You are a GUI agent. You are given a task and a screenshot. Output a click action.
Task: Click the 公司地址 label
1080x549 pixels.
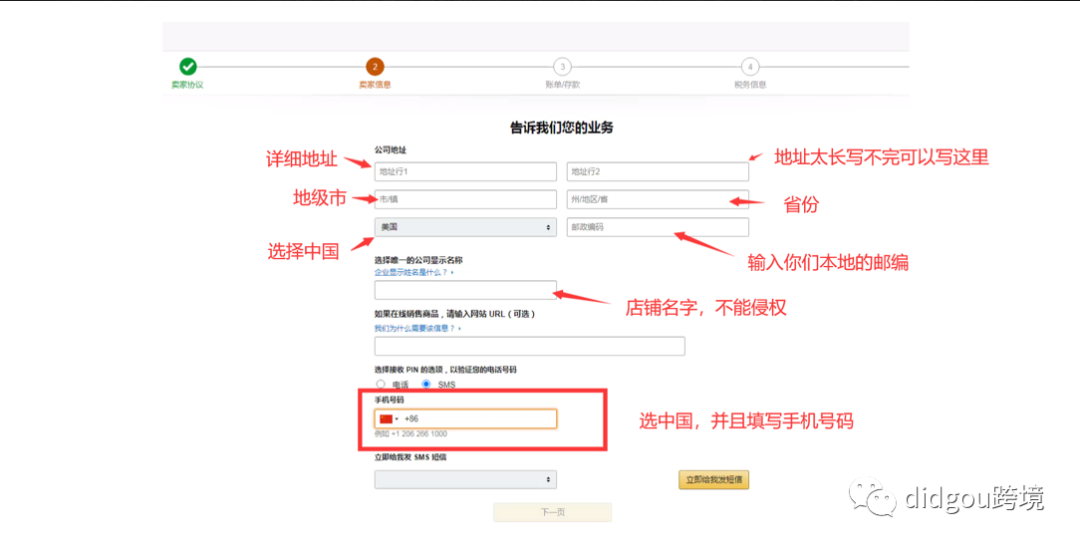click(391, 149)
